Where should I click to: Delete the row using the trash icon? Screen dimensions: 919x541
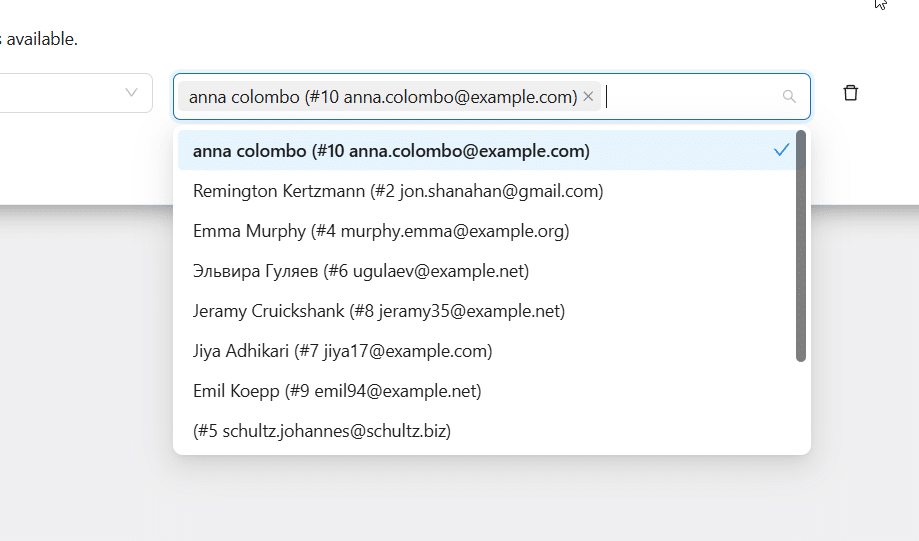click(850, 93)
